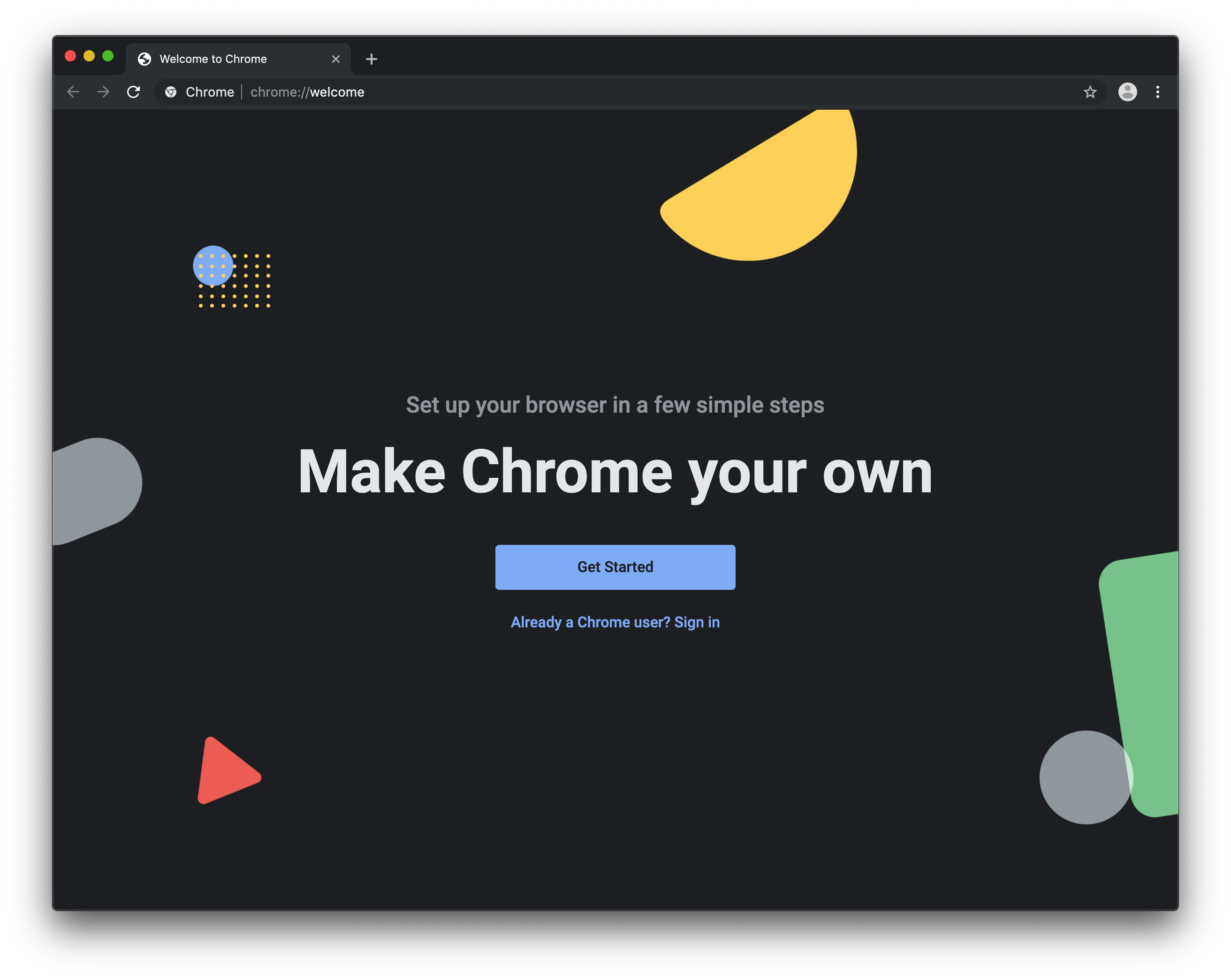The image size is (1231, 980).
Task: Click the yellow minimize window button
Action: pyautogui.click(x=89, y=56)
